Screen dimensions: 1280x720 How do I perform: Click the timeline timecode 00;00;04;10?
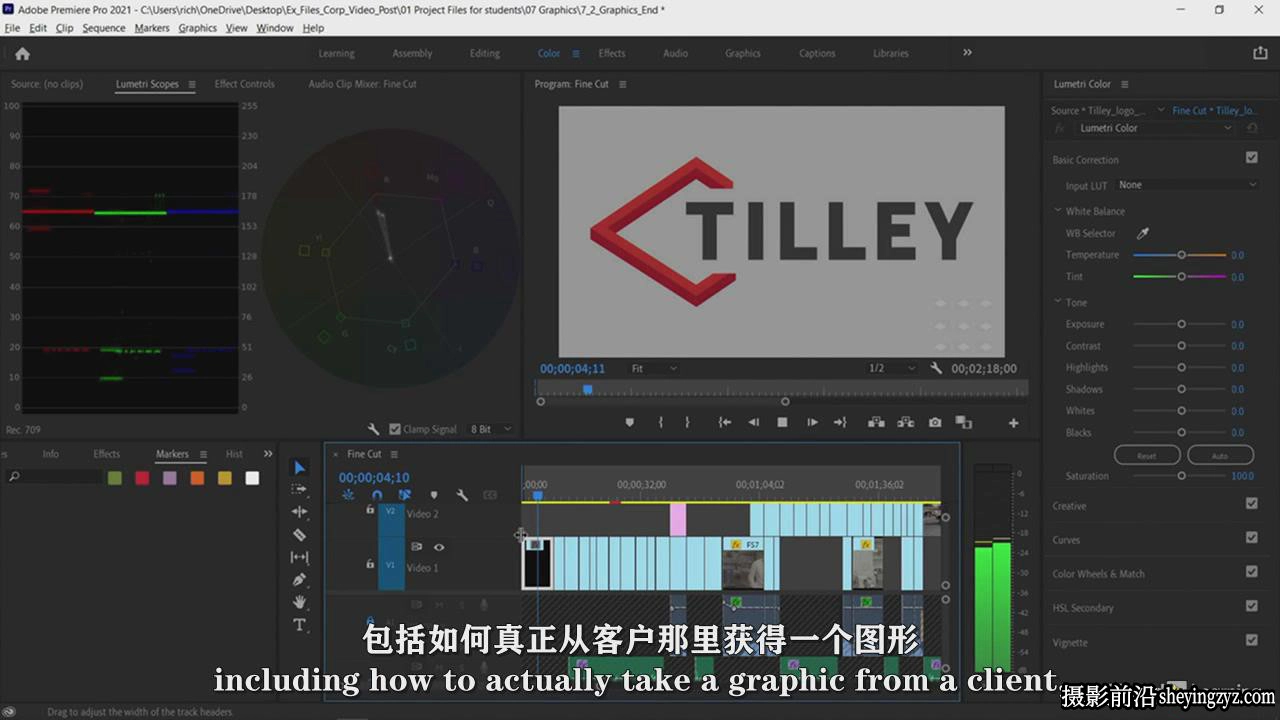tap(374, 478)
